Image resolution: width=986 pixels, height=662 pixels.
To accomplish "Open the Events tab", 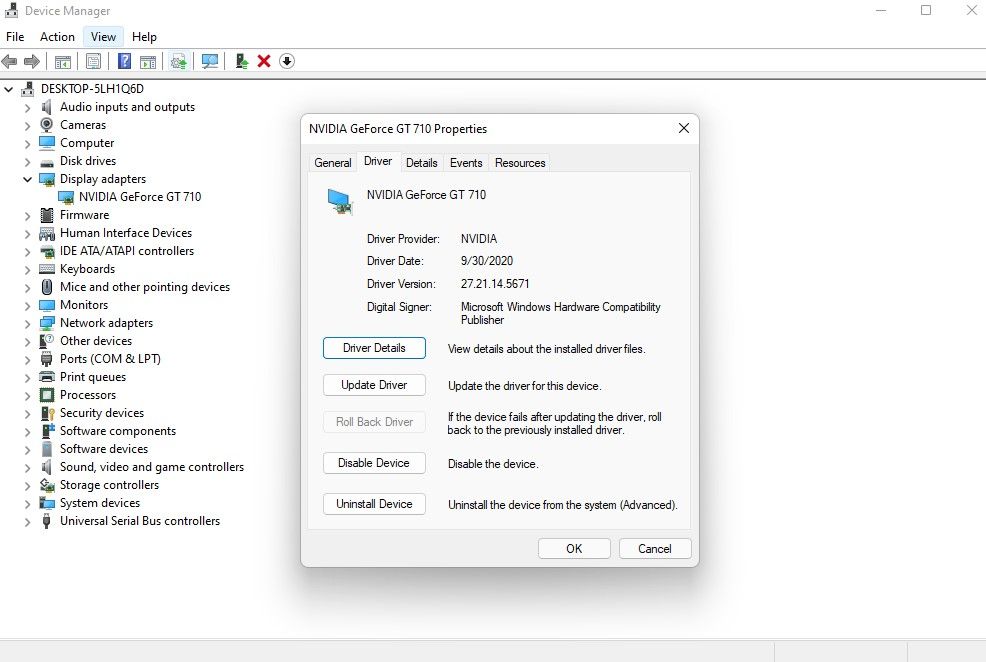I will click(x=466, y=163).
